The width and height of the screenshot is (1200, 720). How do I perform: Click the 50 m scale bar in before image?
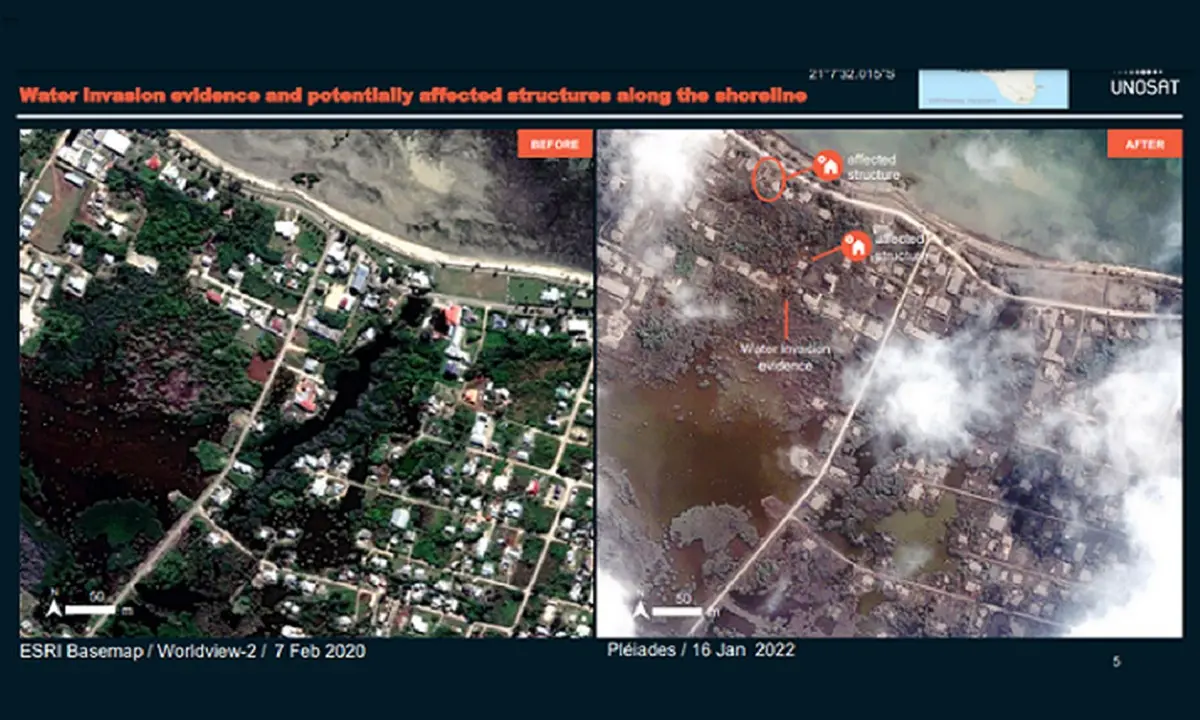pyautogui.click(x=100, y=606)
